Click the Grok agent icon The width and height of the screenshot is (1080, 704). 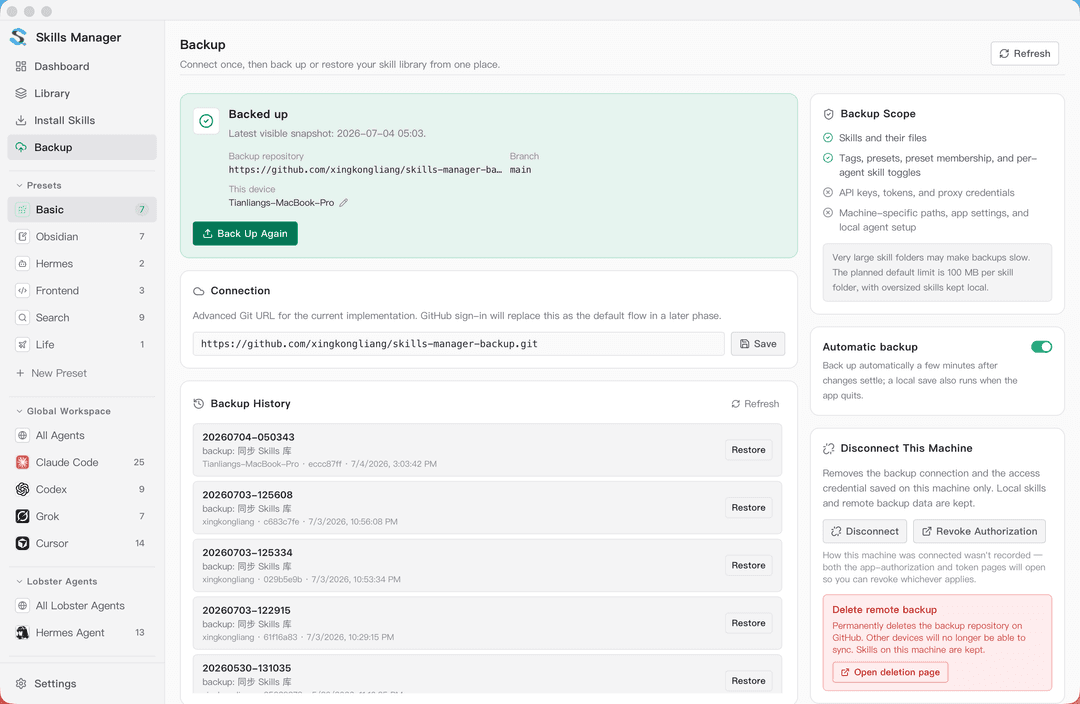tap(23, 516)
